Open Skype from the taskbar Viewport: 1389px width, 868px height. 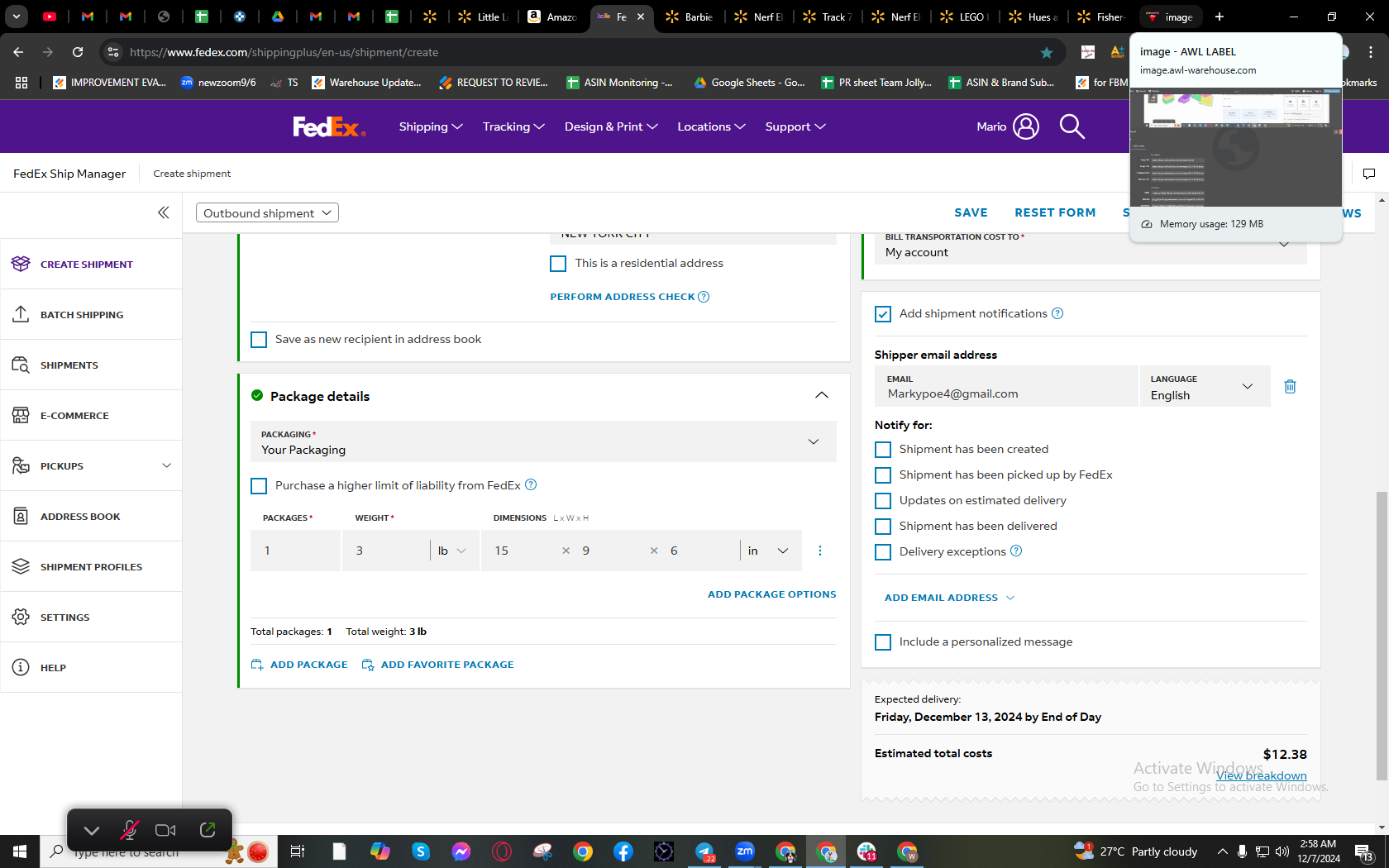(x=421, y=851)
